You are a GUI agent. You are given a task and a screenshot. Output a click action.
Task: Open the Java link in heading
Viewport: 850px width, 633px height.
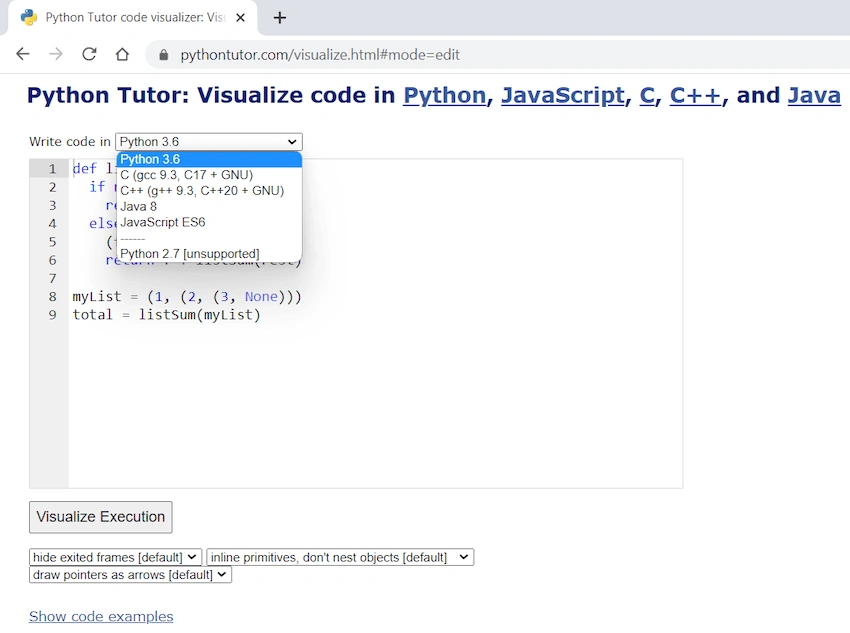814,95
